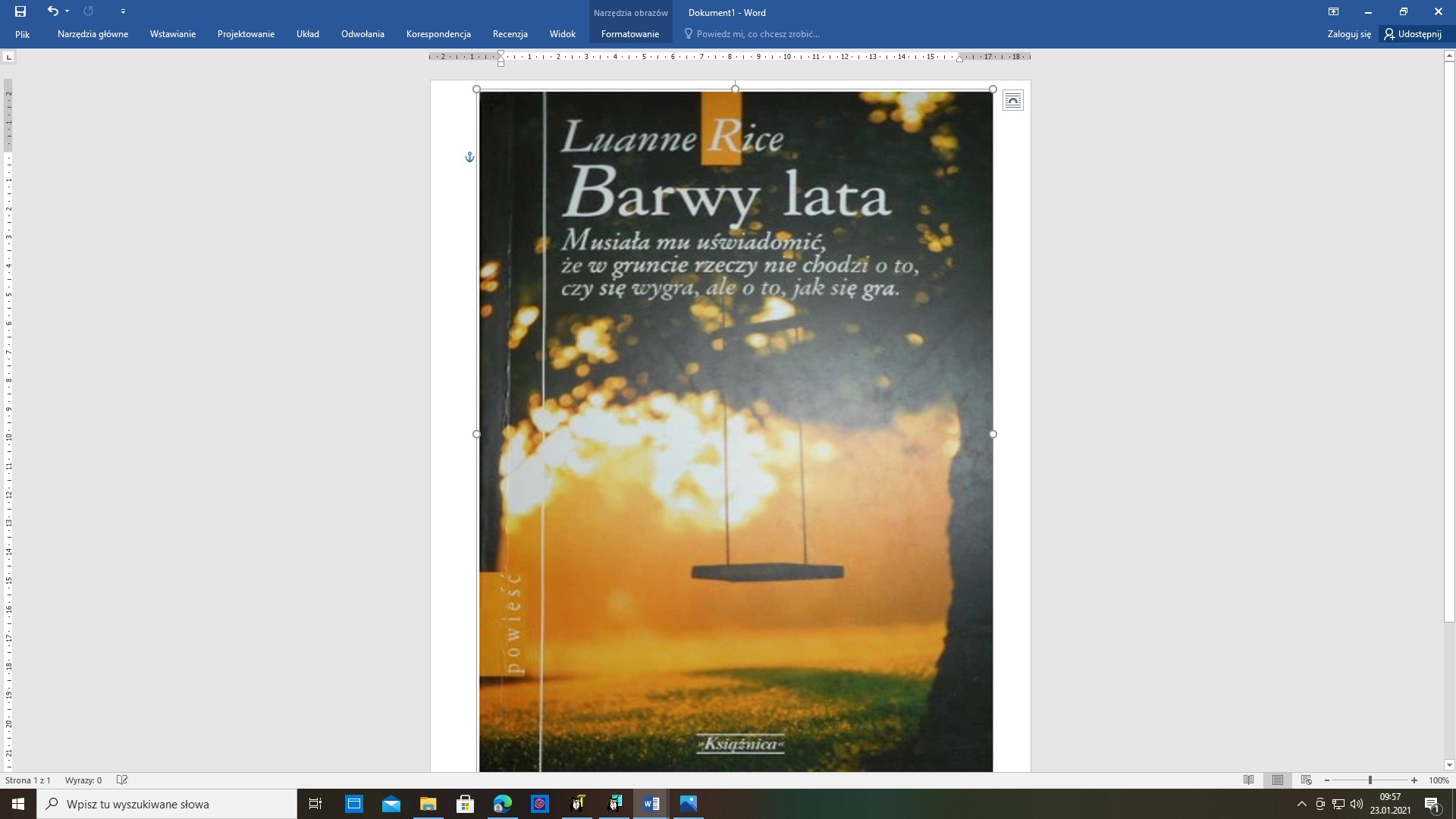Click the zoom slider handle
The image size is (1456, 819).
[1370, 780]
